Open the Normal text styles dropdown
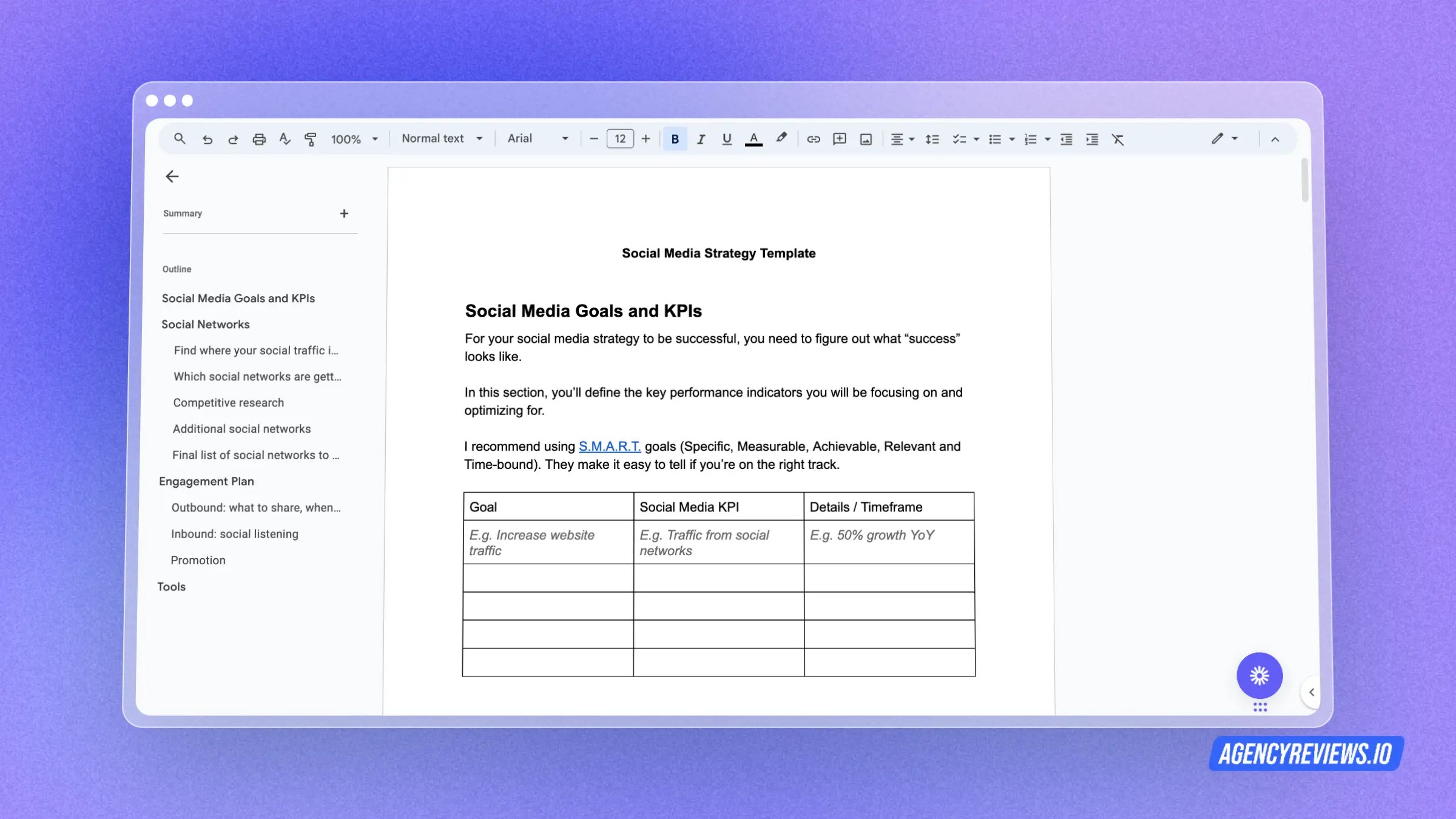The height and width of the screenshot is (819, 1456). tap(442, 139)
